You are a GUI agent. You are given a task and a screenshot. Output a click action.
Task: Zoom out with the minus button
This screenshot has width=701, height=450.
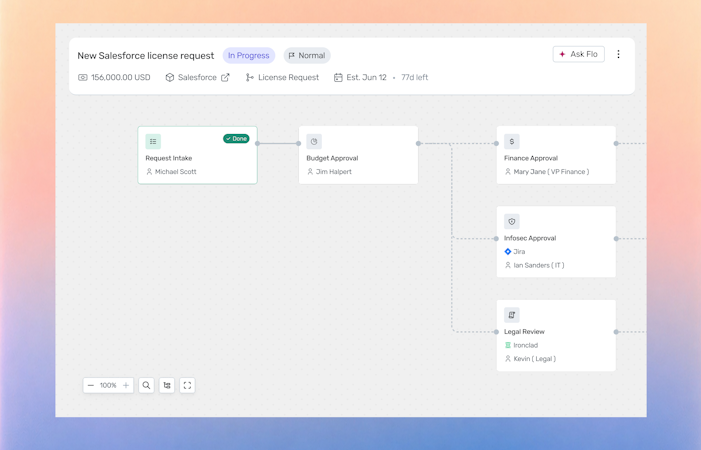click(91, 385)
